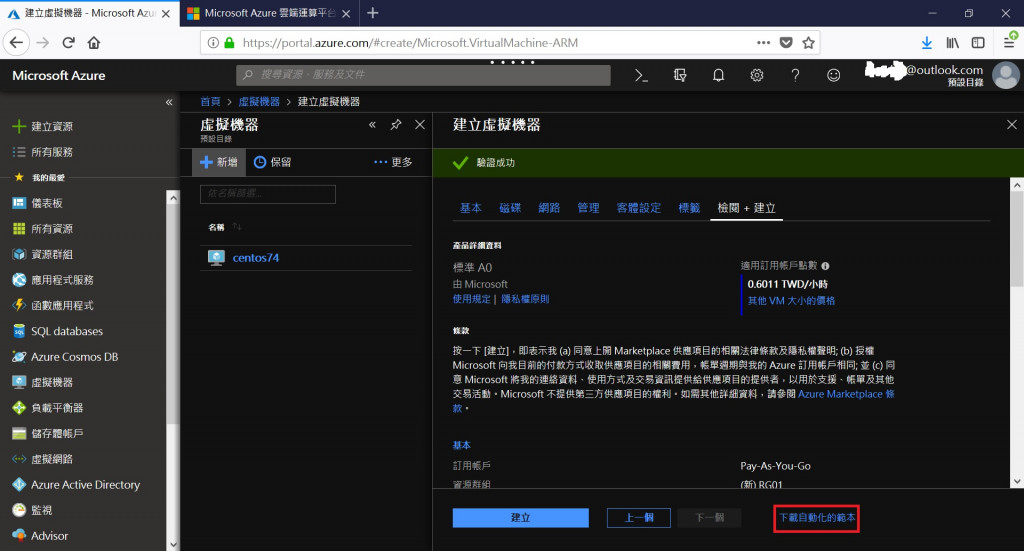Open the directory and subscription filter icon
The image size is (1024, 551).
point(680,76)
